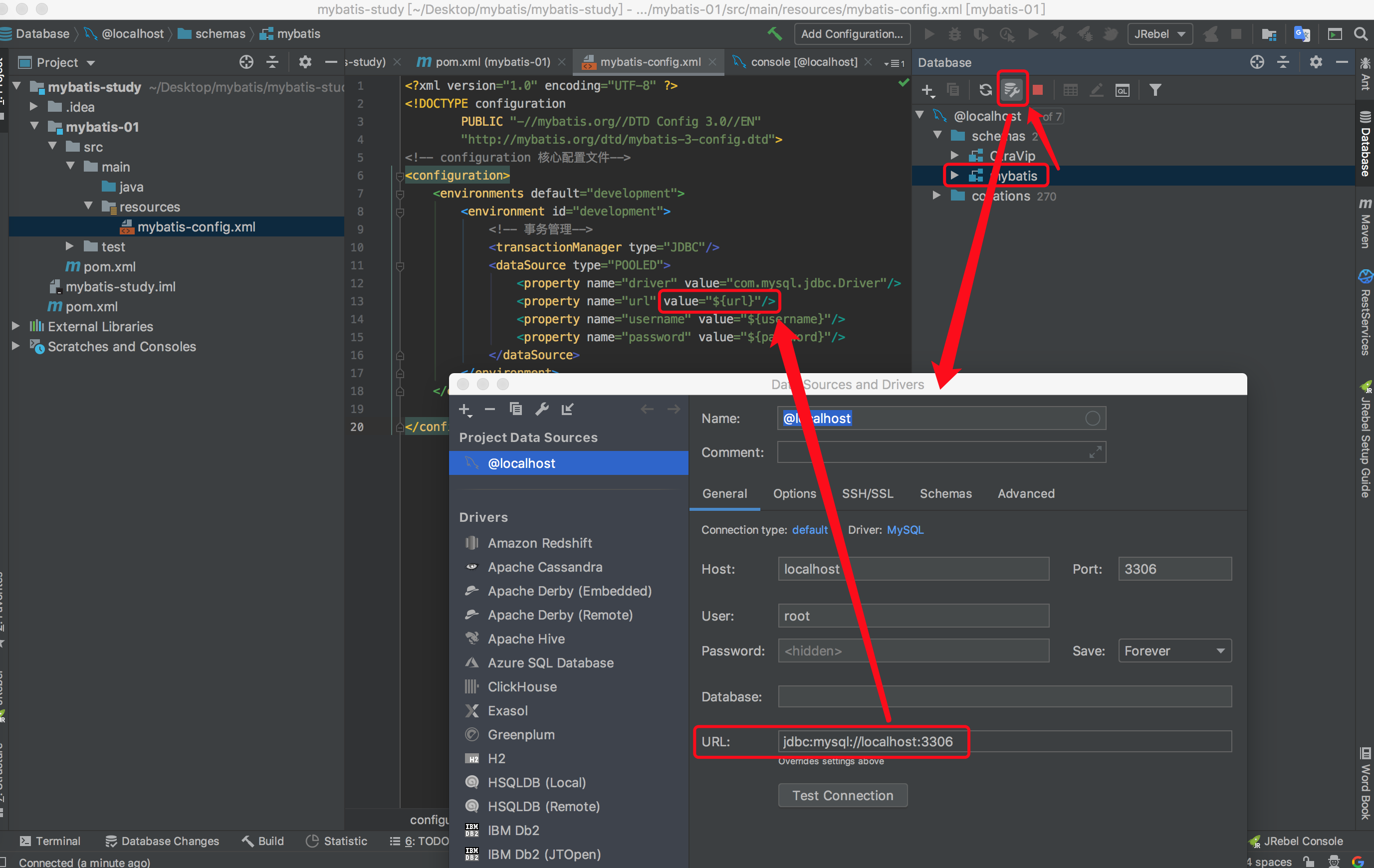This screenshot has height=868, width=1374.
Task: Expand the mybatis schema node
Action: click(954, 175)
